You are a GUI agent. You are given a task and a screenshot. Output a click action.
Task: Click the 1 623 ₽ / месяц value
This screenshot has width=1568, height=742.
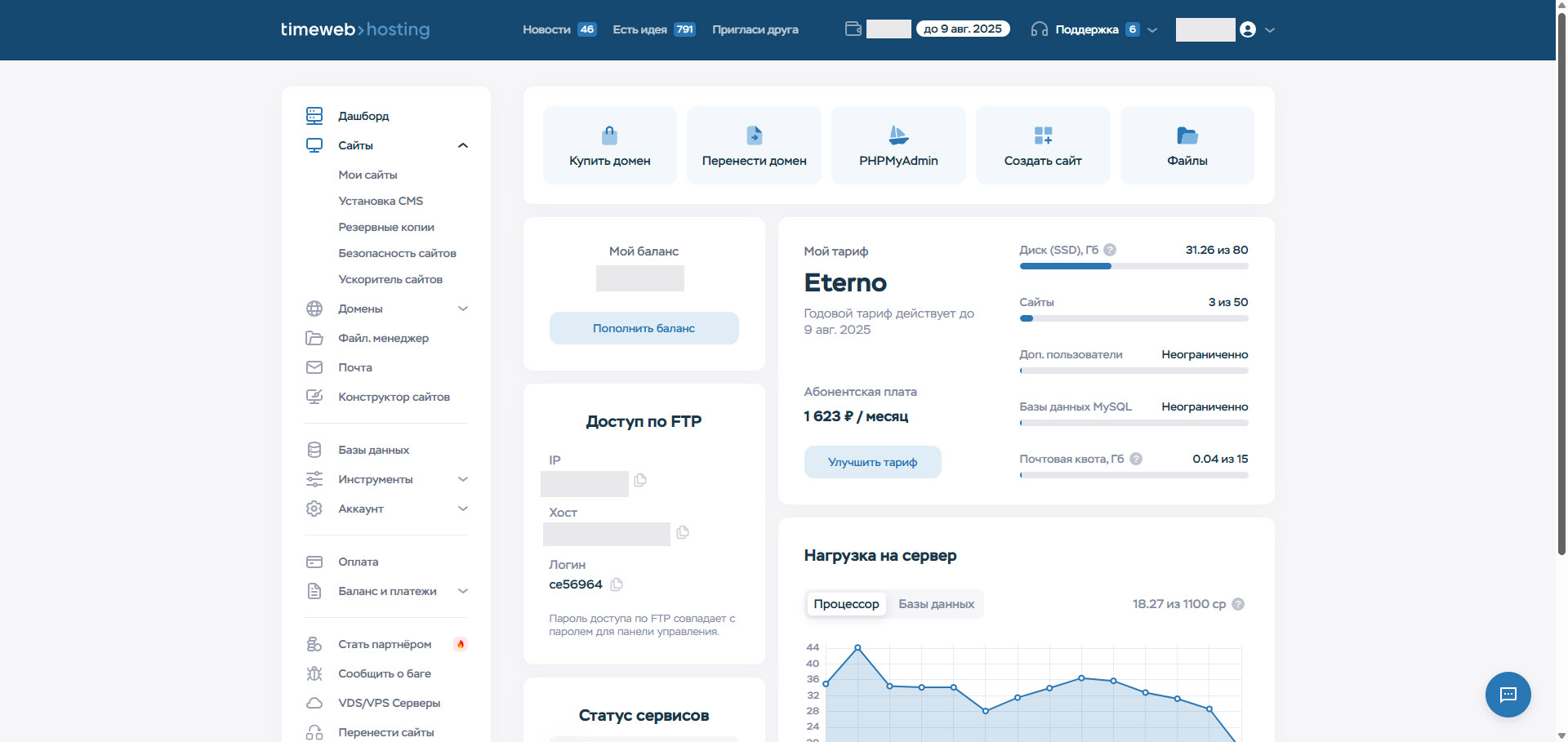click(856, 416)
